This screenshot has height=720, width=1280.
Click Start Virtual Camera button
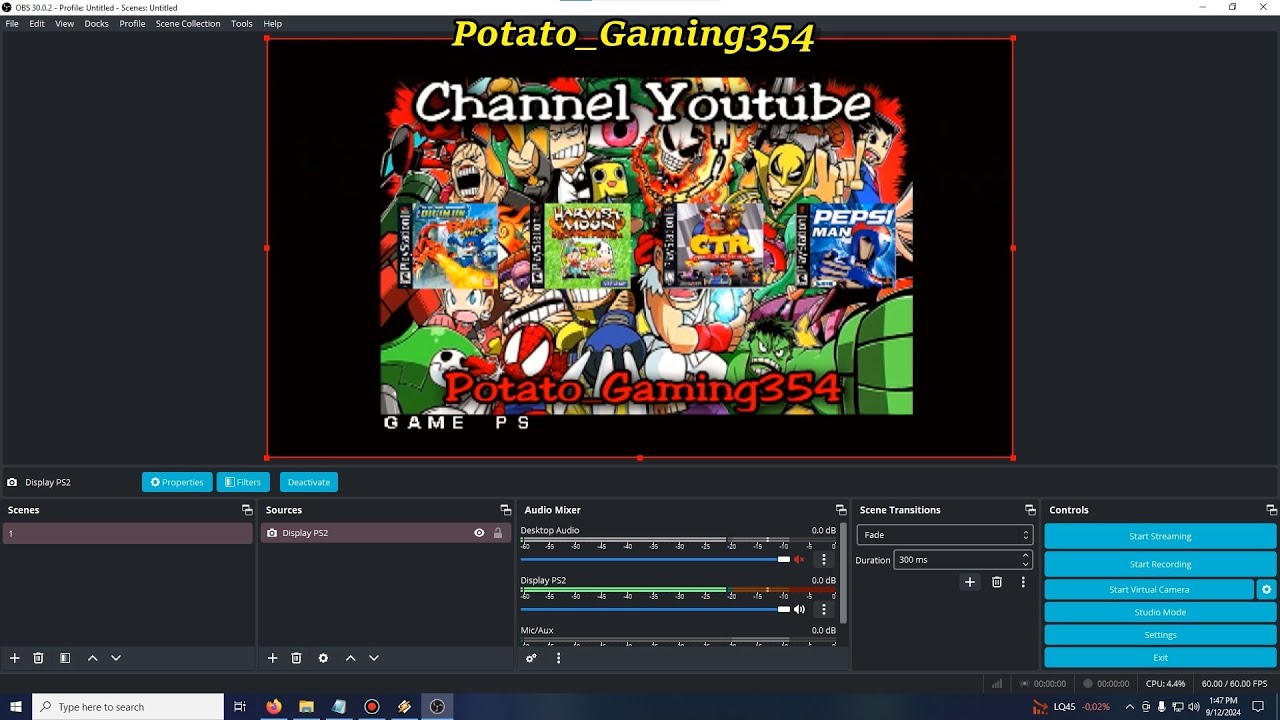pyautogui.click(x=1149, y=590)
